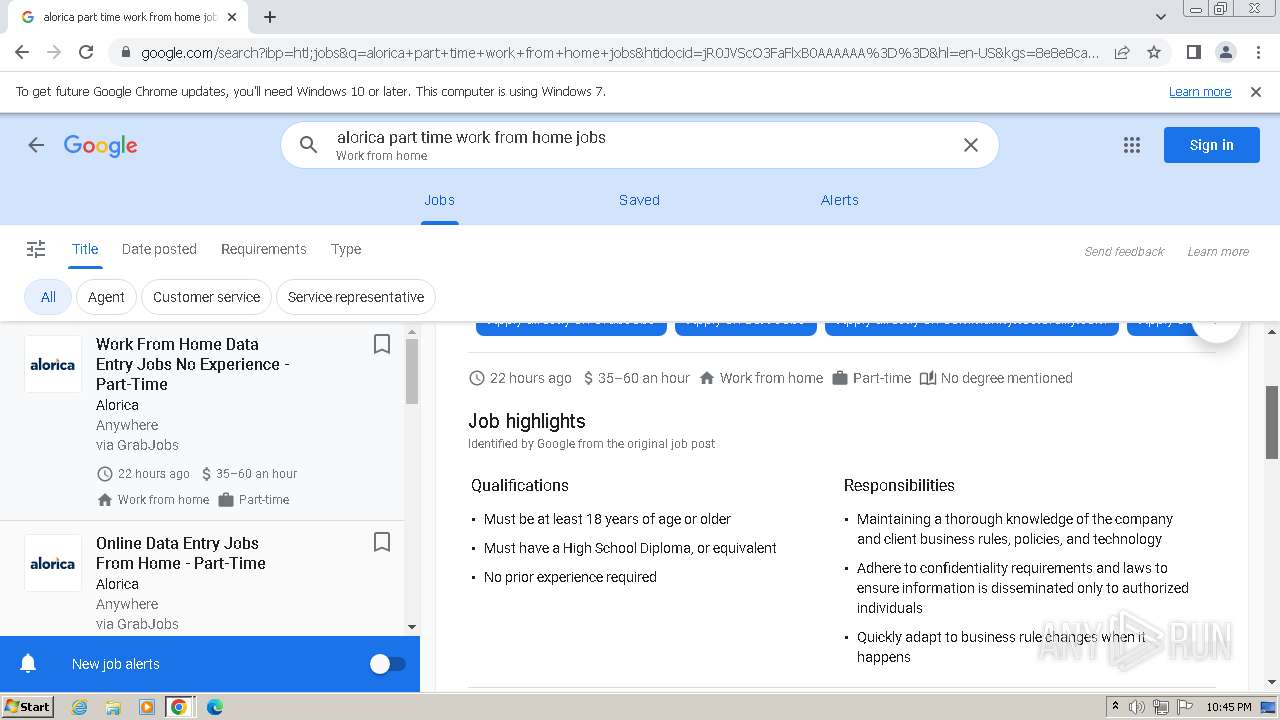The height and width of the screenshot is (720, 1280).
Task: Click the page scroll down arrow
Action: point(1272,682)
